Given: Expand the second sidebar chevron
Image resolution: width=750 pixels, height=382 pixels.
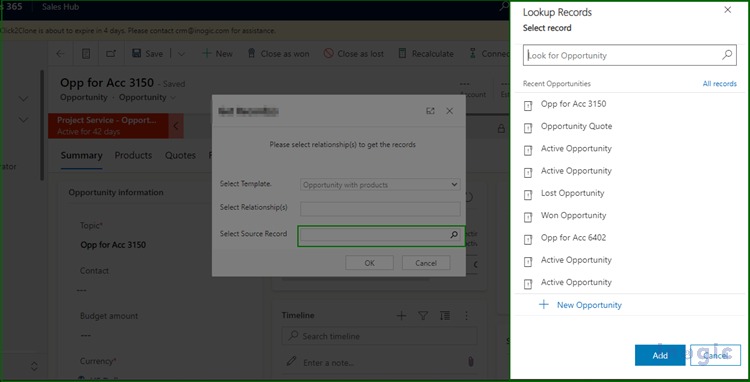Looking at the screenshot, I should tap(23, 120).
